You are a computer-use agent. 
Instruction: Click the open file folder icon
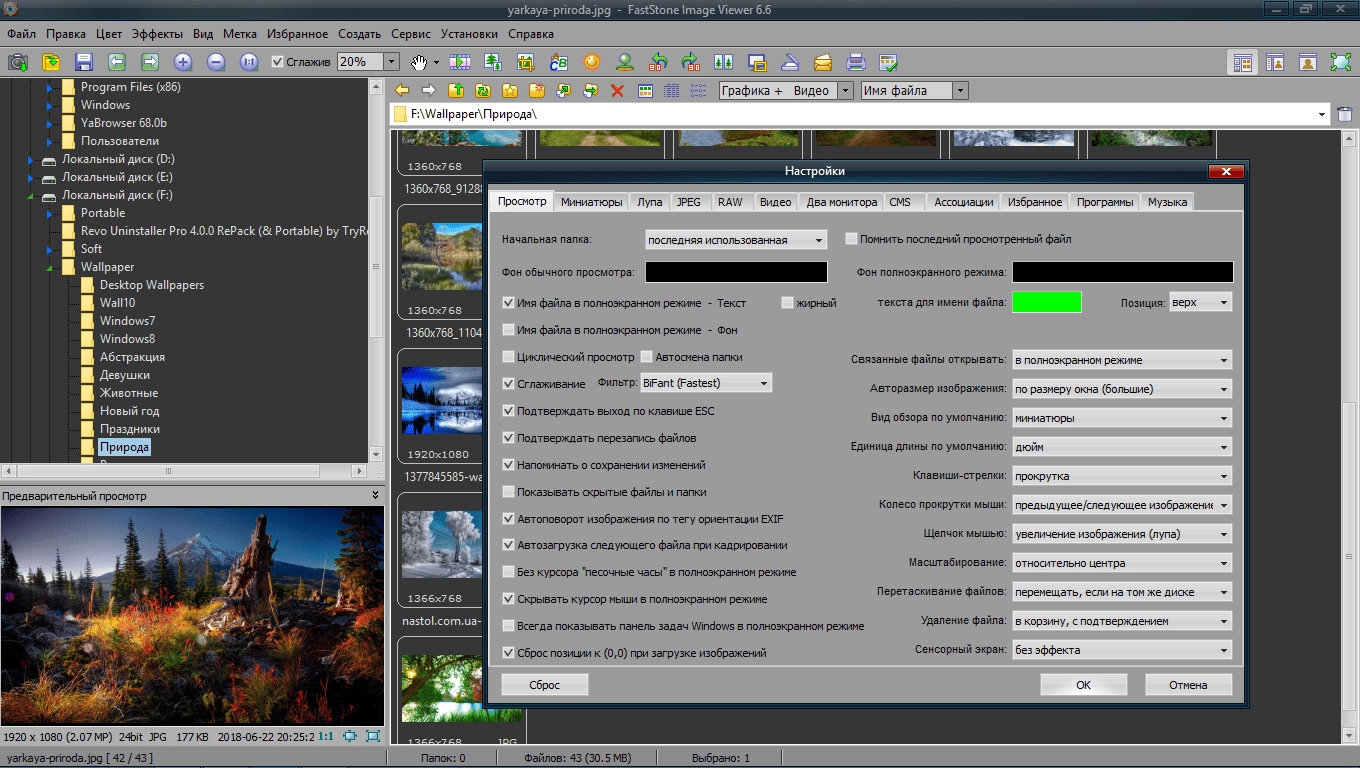(x=51, y=62)
